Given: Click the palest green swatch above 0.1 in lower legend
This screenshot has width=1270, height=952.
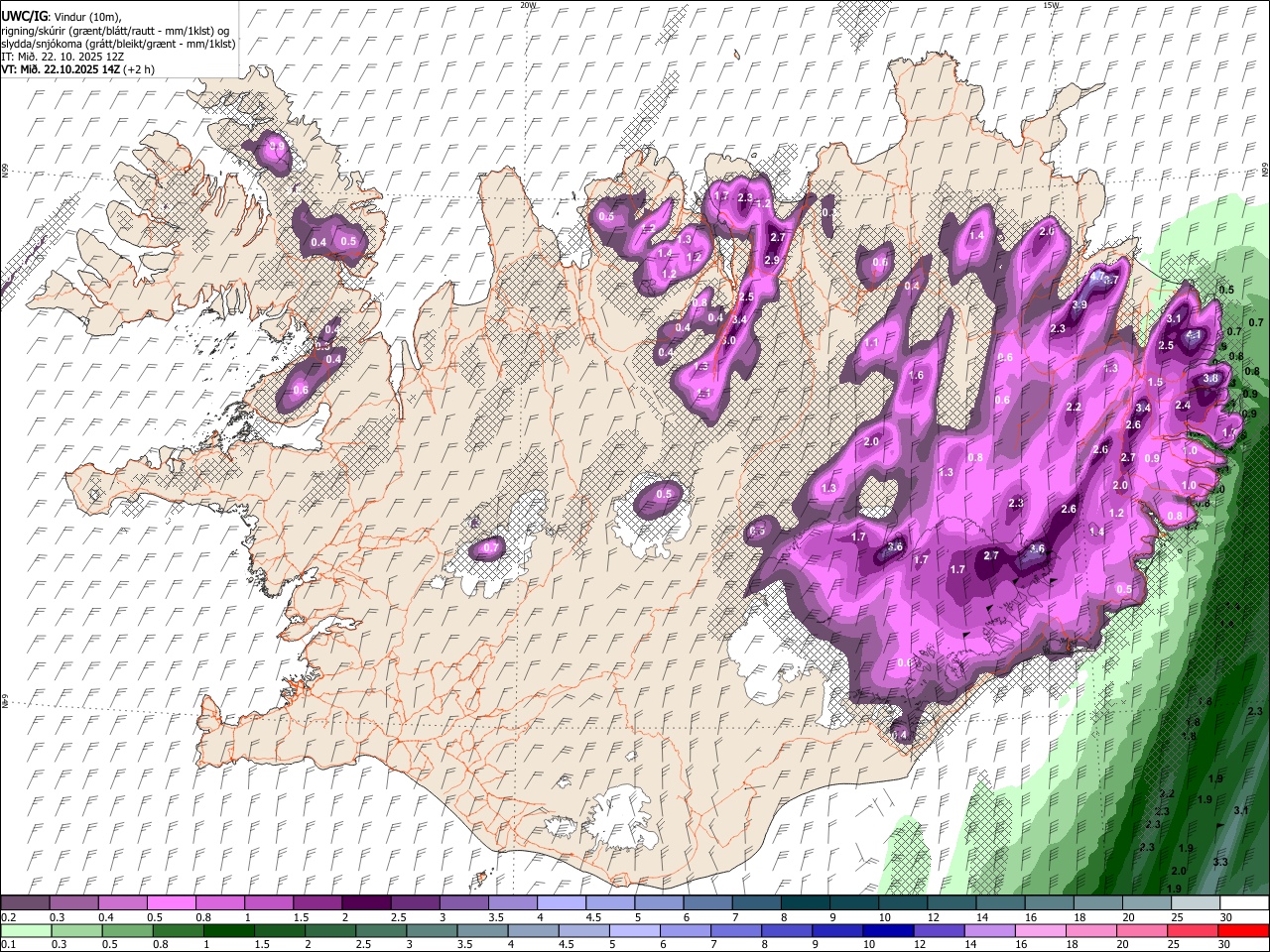Looking at the screenshot, I should click(x=26, y=930).
